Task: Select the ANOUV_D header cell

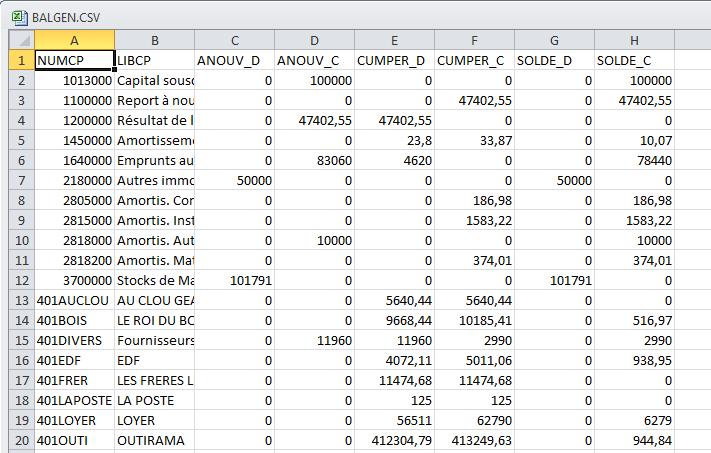Action: (234, 60)
